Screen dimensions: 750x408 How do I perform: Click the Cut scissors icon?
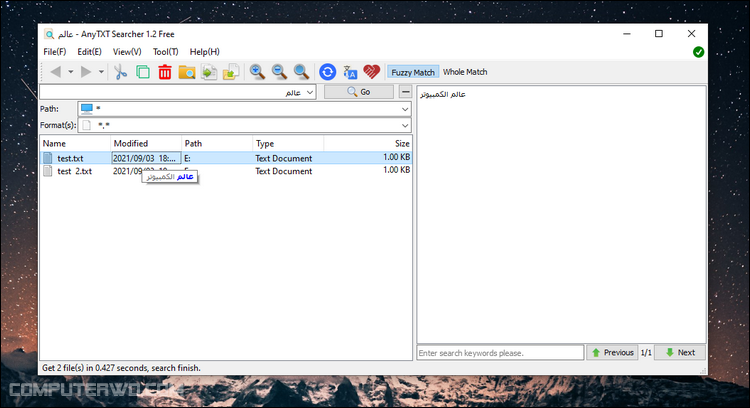[121, 72]
